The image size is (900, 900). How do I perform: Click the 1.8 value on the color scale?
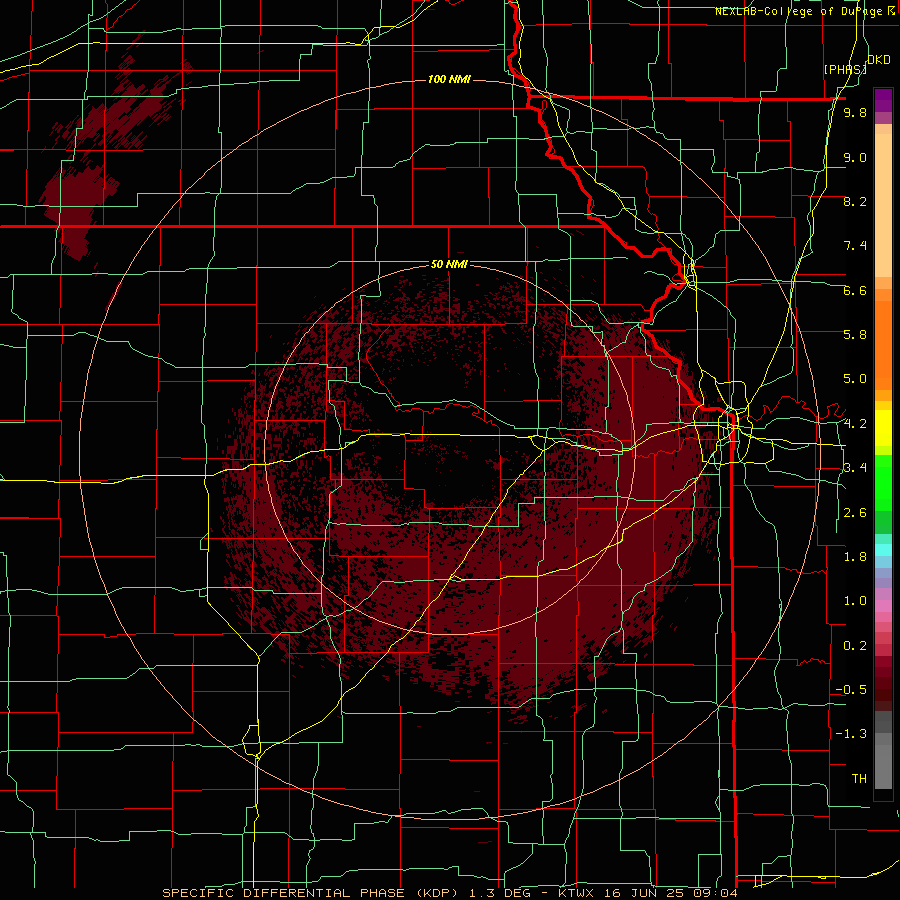pyautogui.click(x=855, y=557)
